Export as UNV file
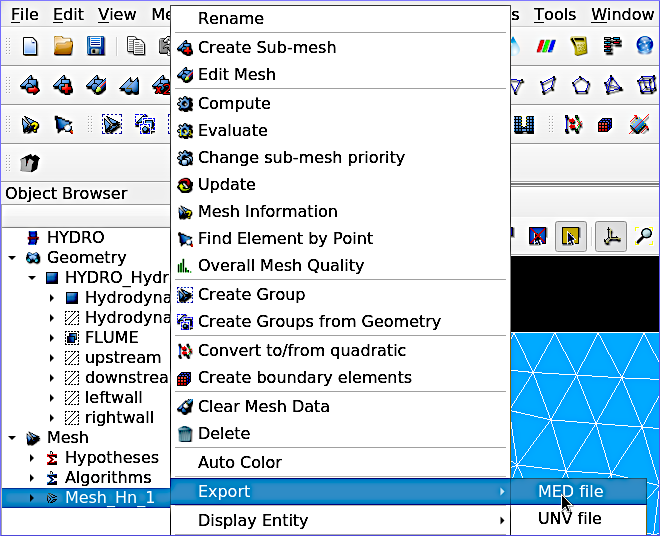Image resolution: width=660 pixels, height=536 pixels. 579,518
